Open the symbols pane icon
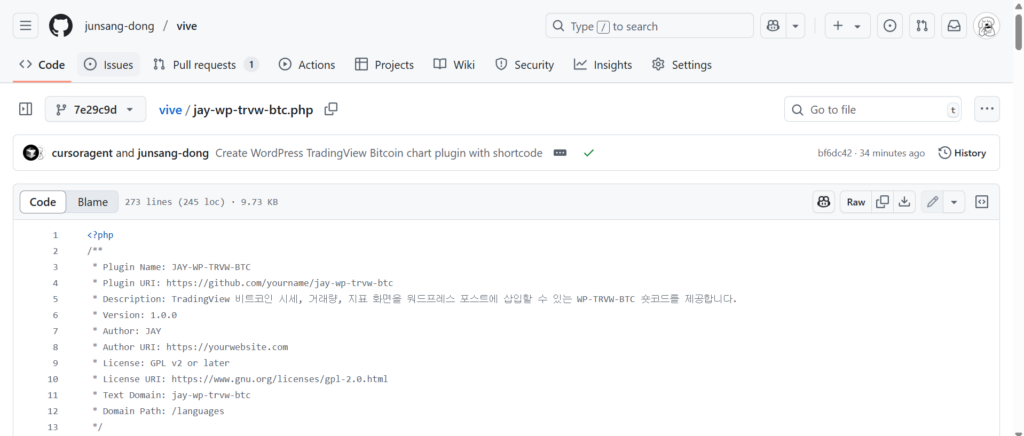The height and width of the screenshot is (436, 1024). coord(981,202)
